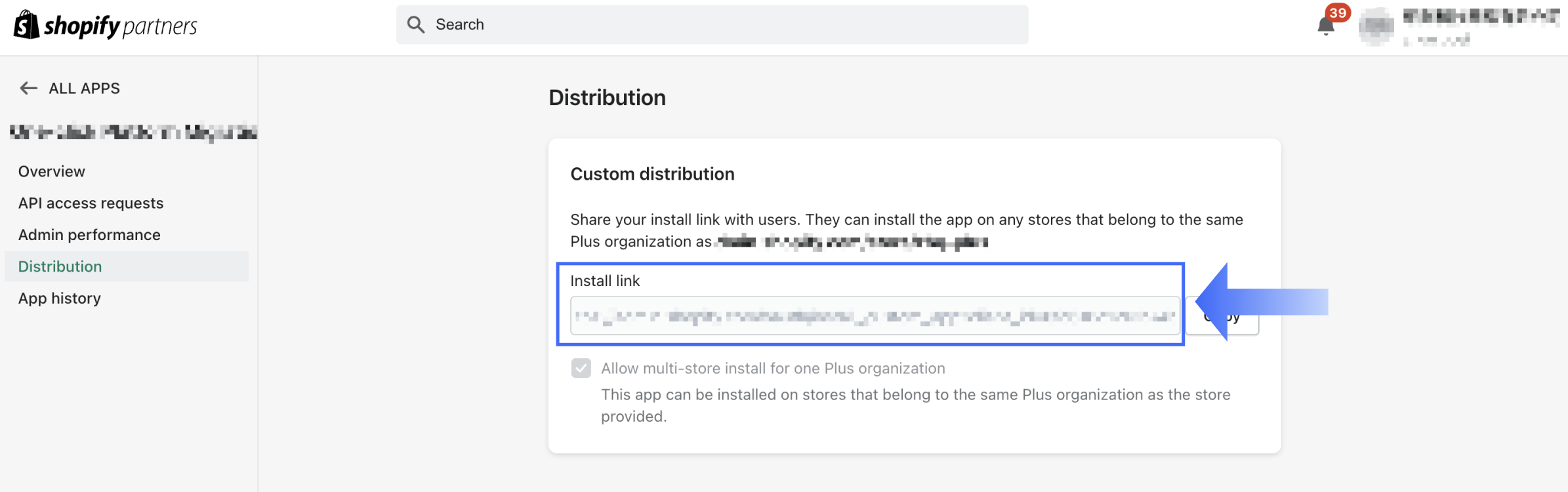
Task: Open Admin performance page
Action: point(89,235)
